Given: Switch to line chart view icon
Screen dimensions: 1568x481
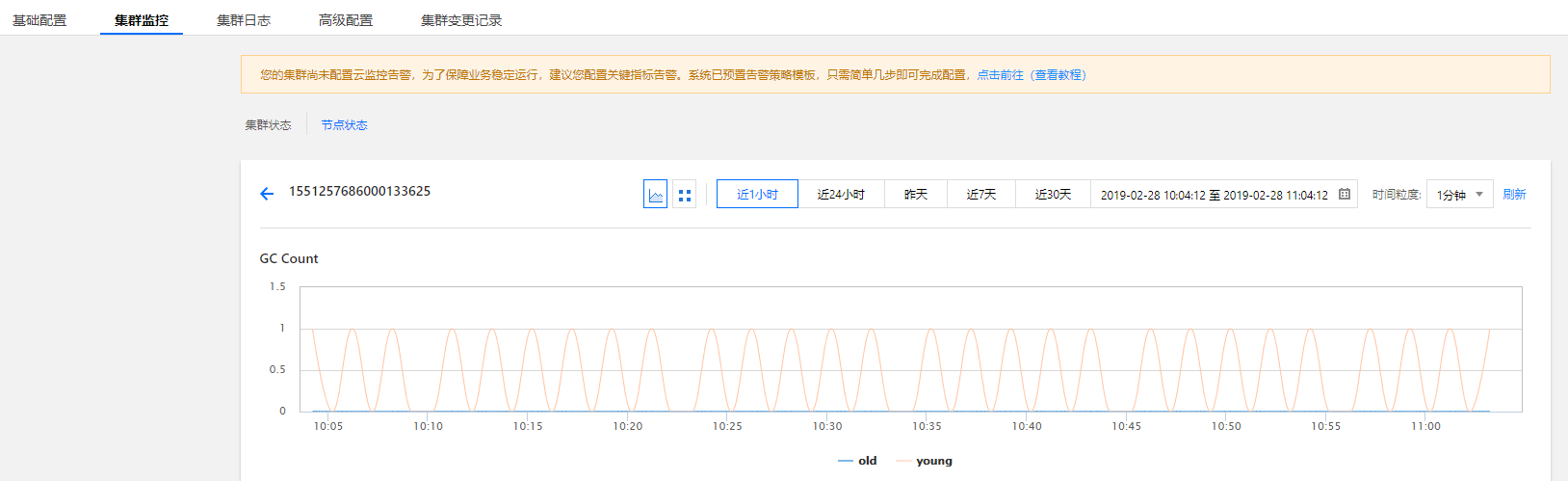Looking at the screenshot, I should (656, 195).
